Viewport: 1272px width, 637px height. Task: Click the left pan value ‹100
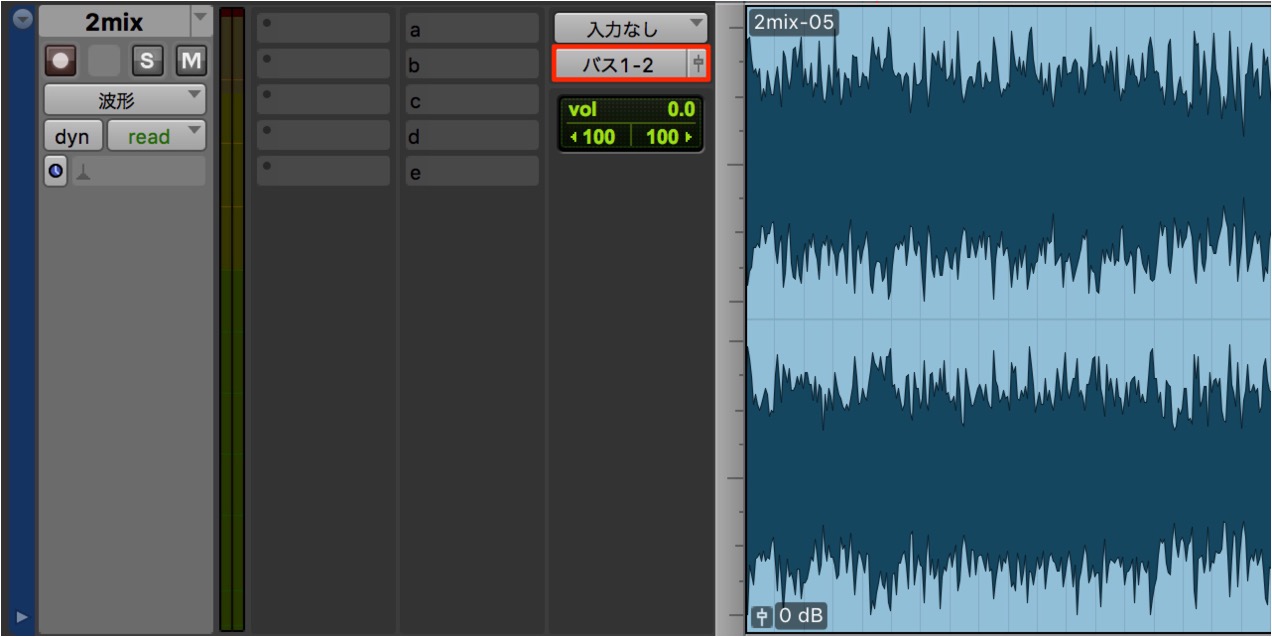click(597, 136)
